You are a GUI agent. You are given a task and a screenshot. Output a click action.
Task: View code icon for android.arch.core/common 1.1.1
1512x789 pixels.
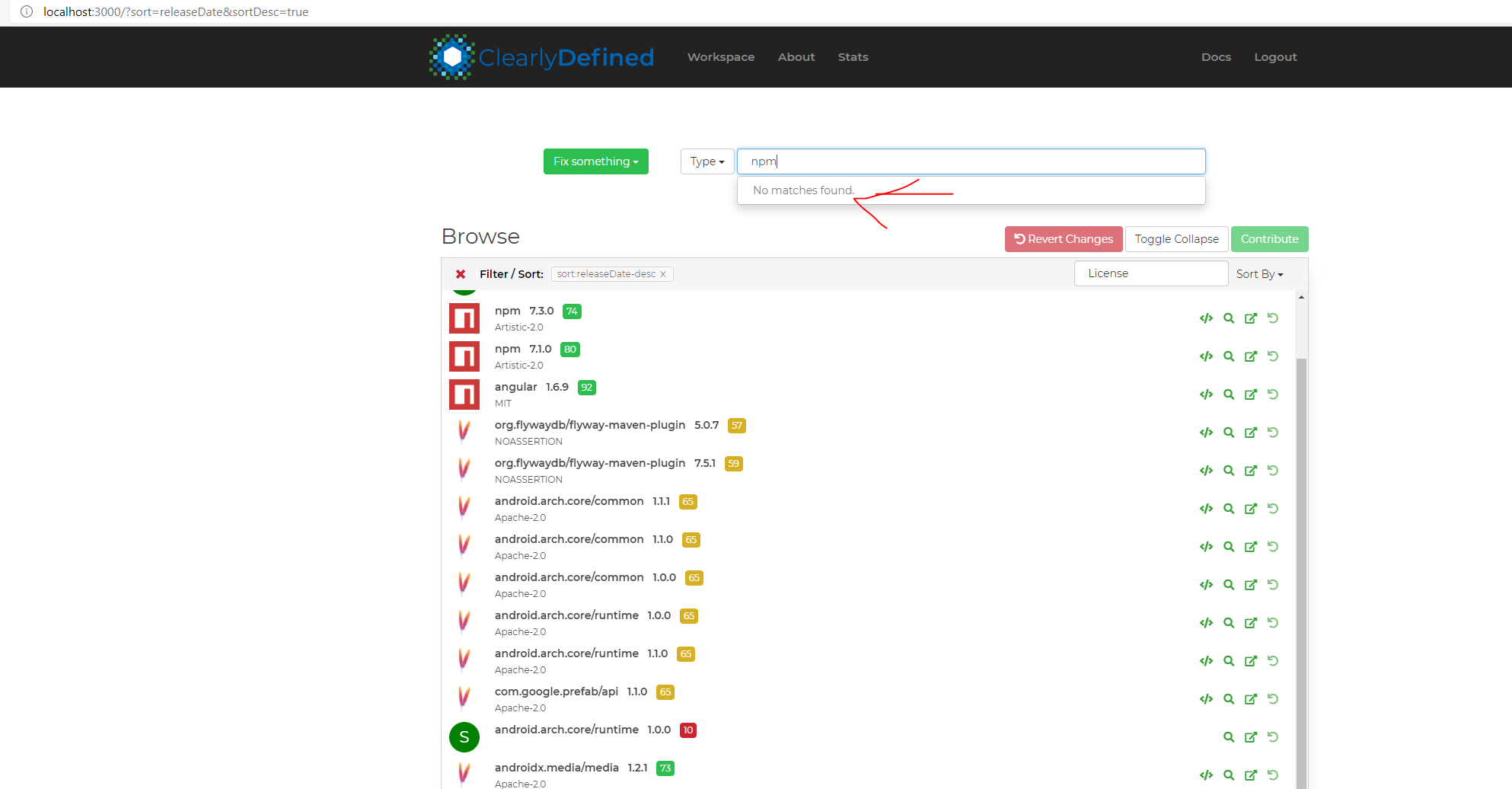[1206, 509]
